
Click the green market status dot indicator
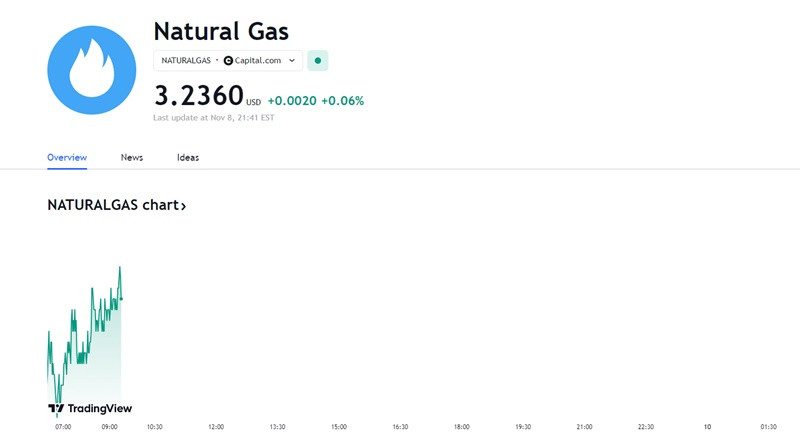(x=317, y=61)
